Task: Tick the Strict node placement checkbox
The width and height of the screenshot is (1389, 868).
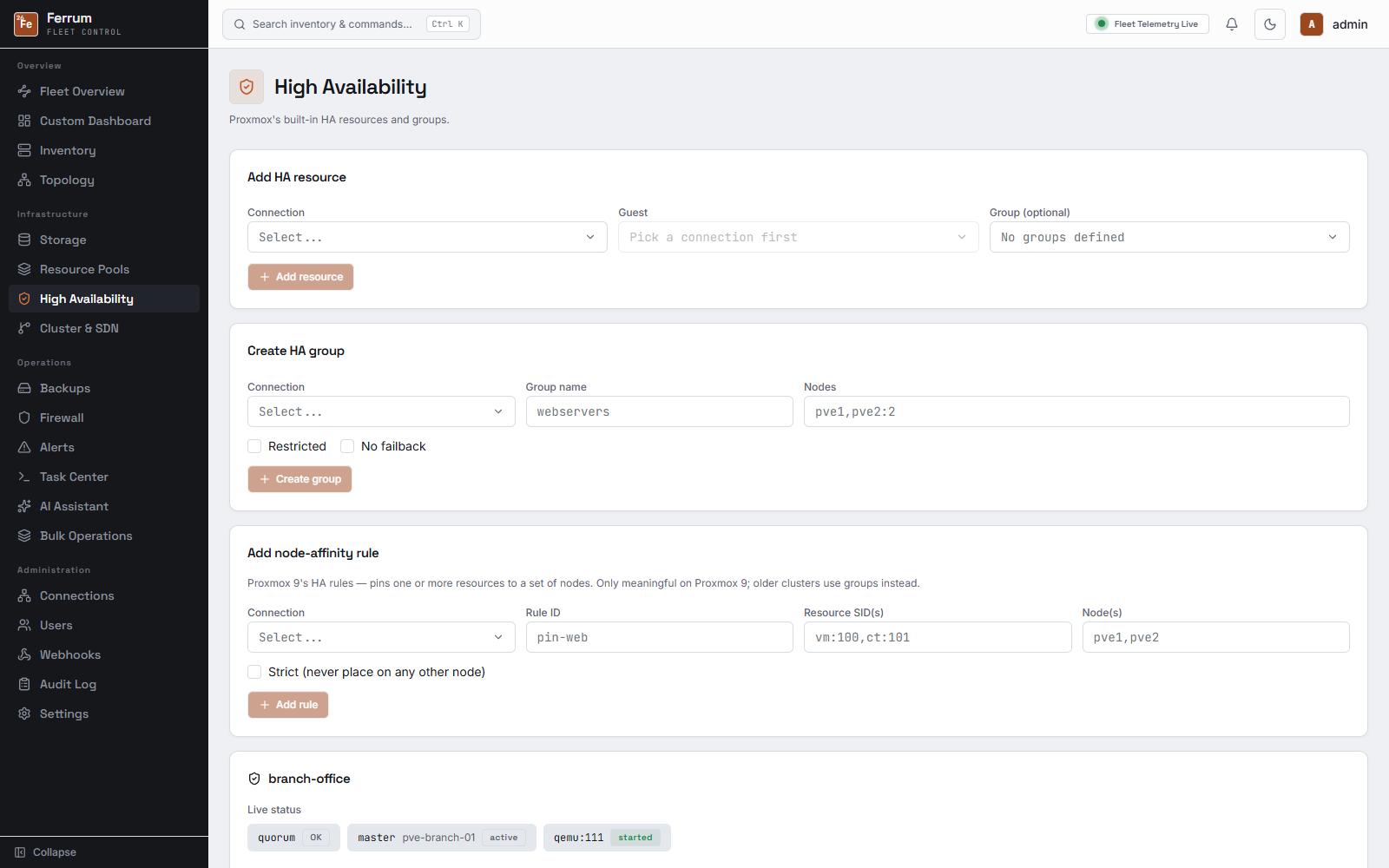Action: click(254, 672)
